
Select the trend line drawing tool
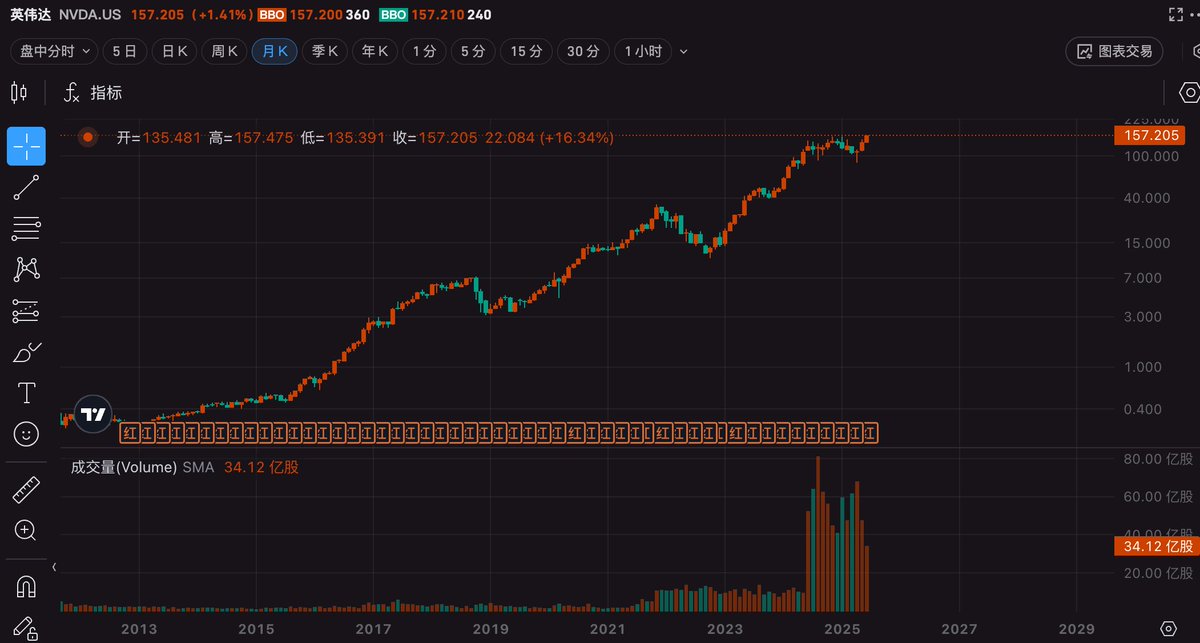[26, 188]
